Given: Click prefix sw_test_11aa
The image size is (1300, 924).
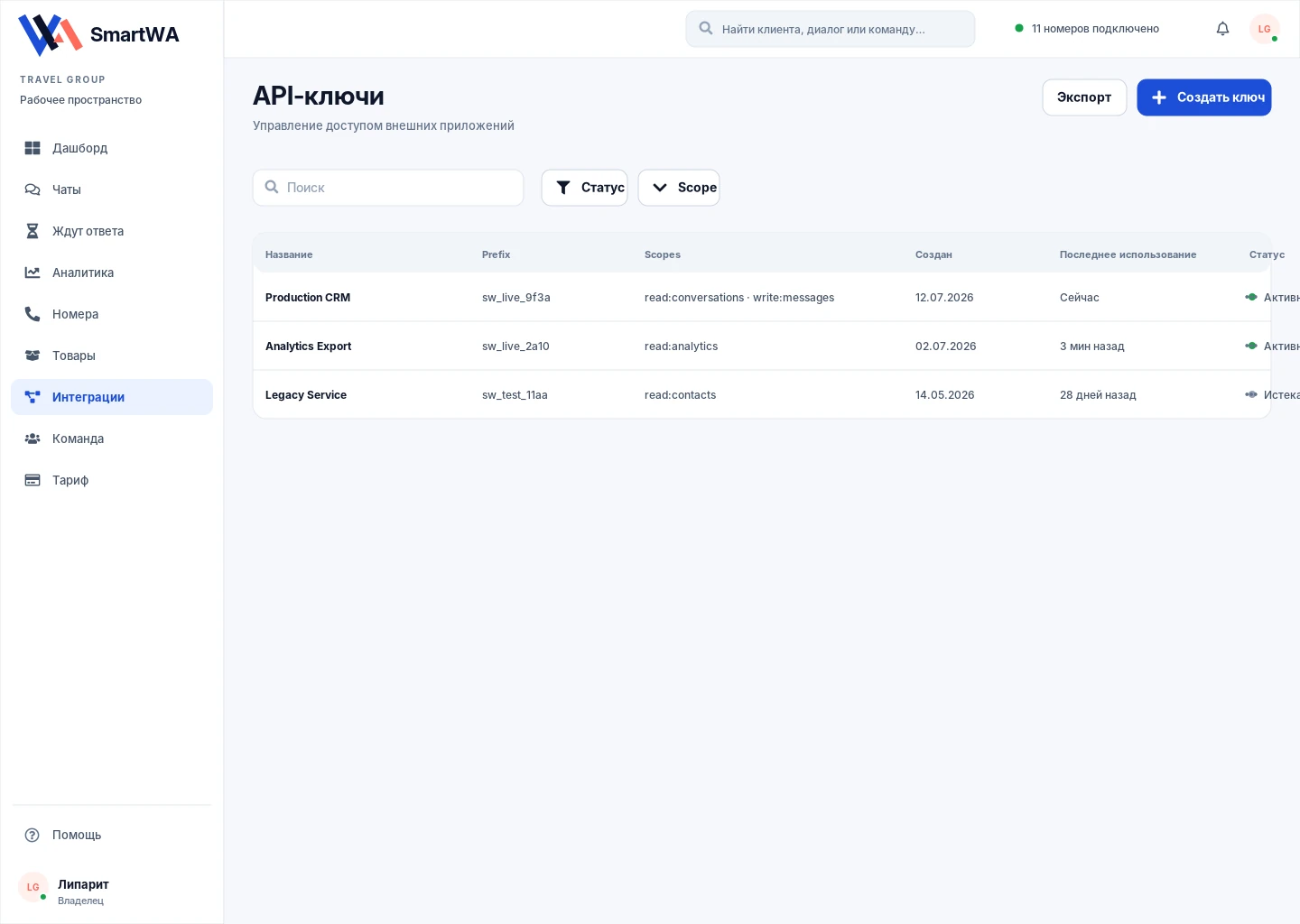Looking at the screenshot, I should pos(515,395).
